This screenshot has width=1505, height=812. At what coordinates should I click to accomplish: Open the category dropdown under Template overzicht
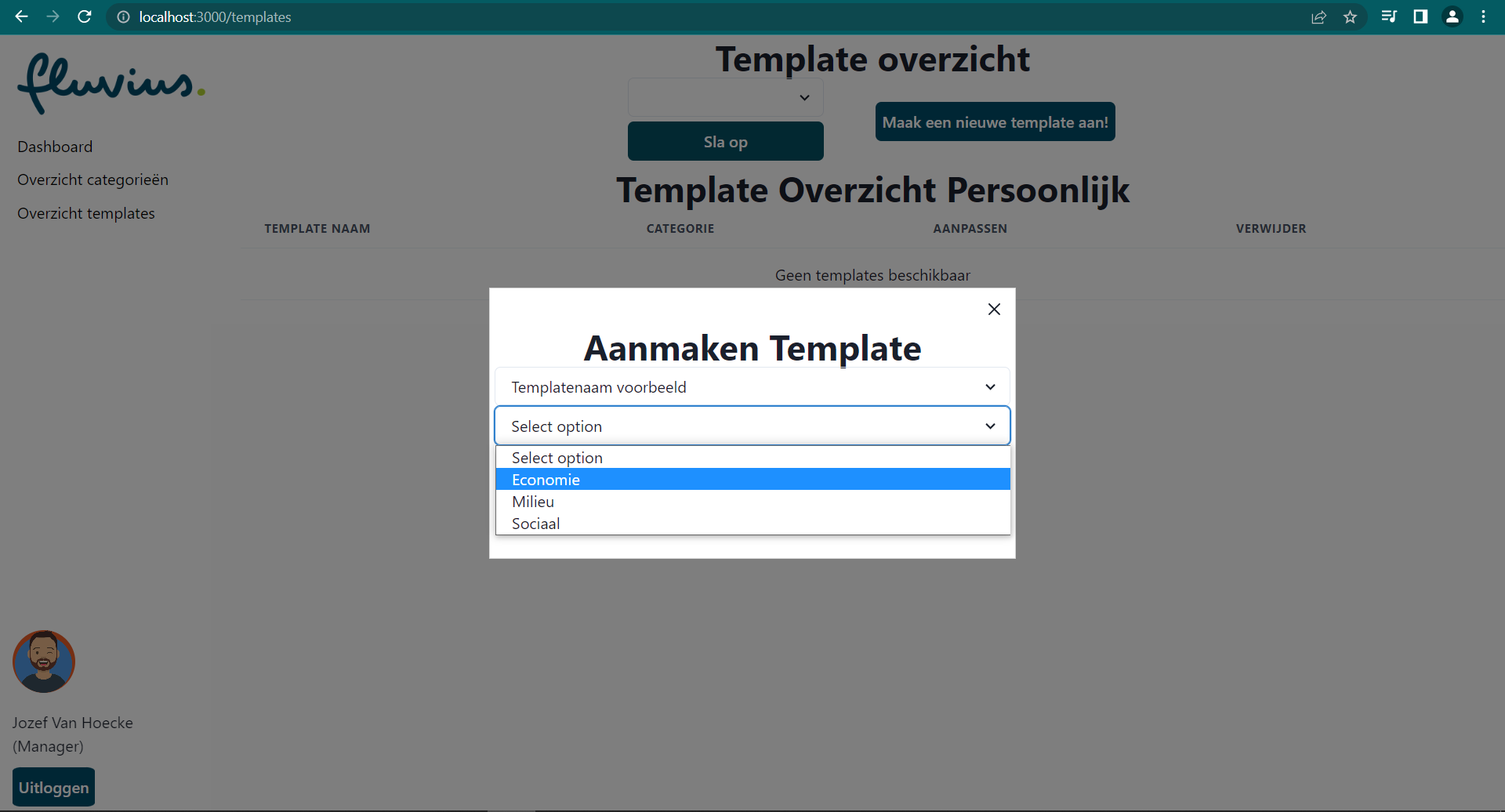[725, 97]
